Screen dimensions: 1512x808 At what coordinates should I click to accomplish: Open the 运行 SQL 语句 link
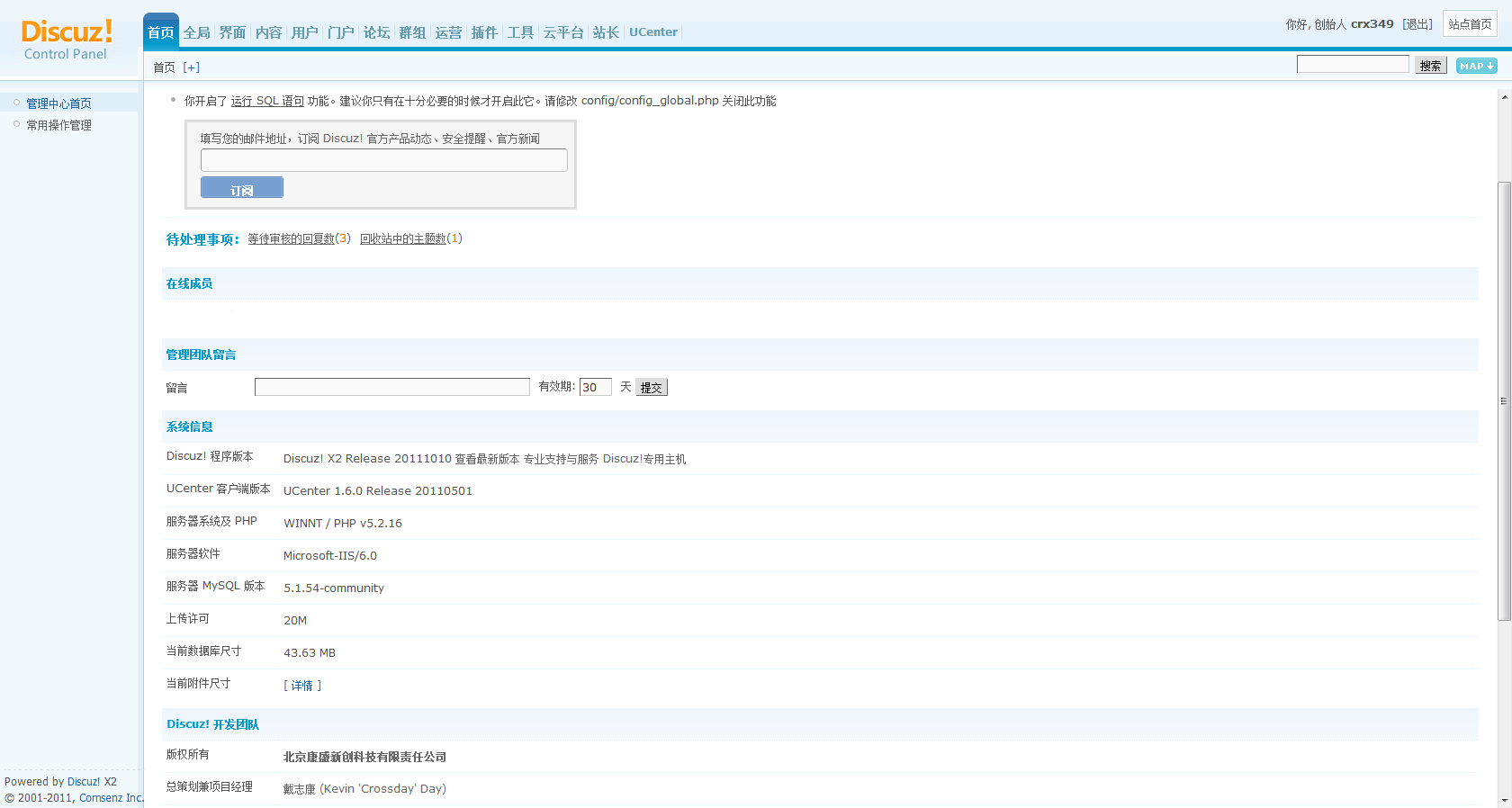[267, 101]
